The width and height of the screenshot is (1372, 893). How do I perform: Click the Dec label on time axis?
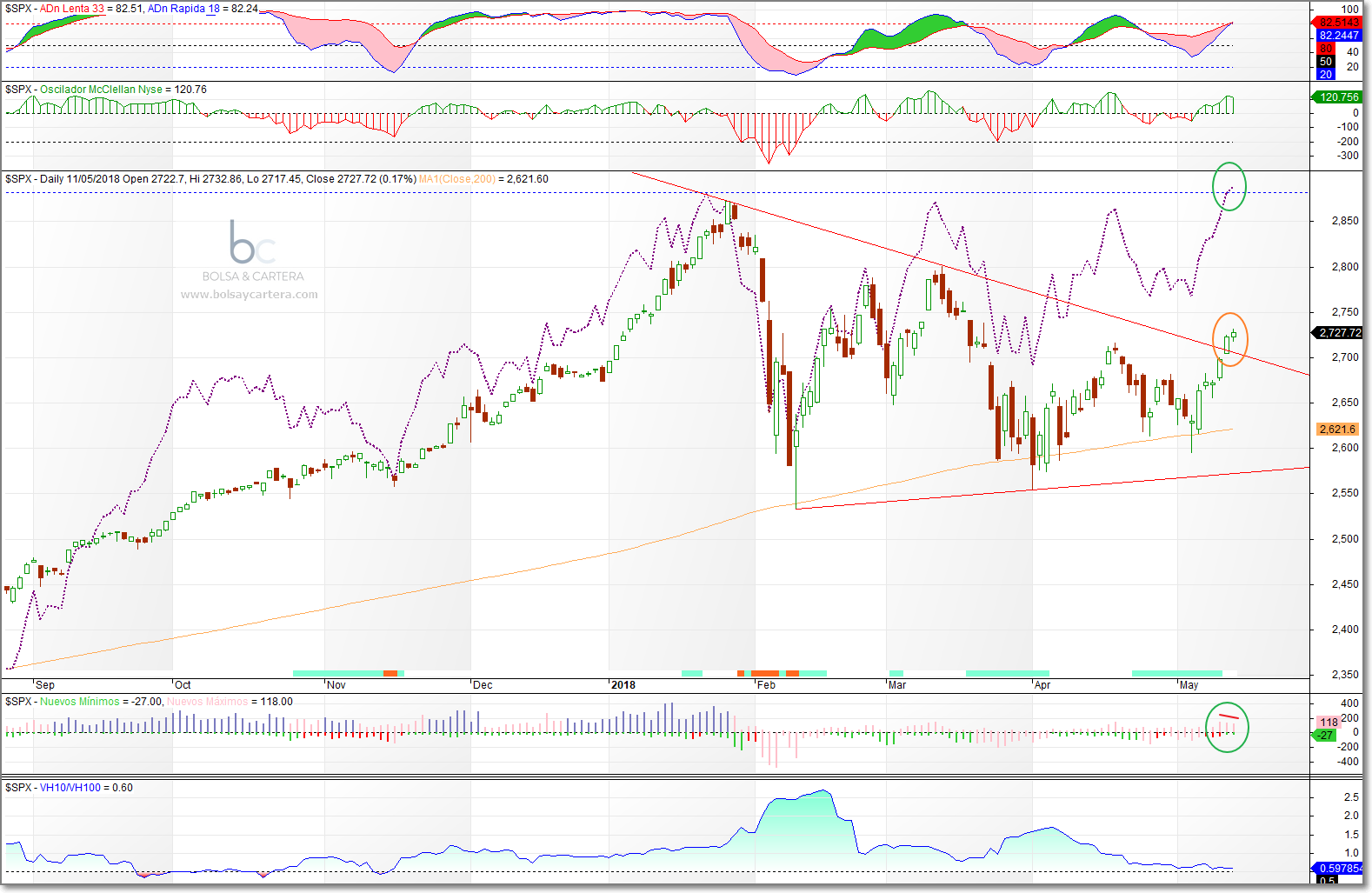pos(483,685)
